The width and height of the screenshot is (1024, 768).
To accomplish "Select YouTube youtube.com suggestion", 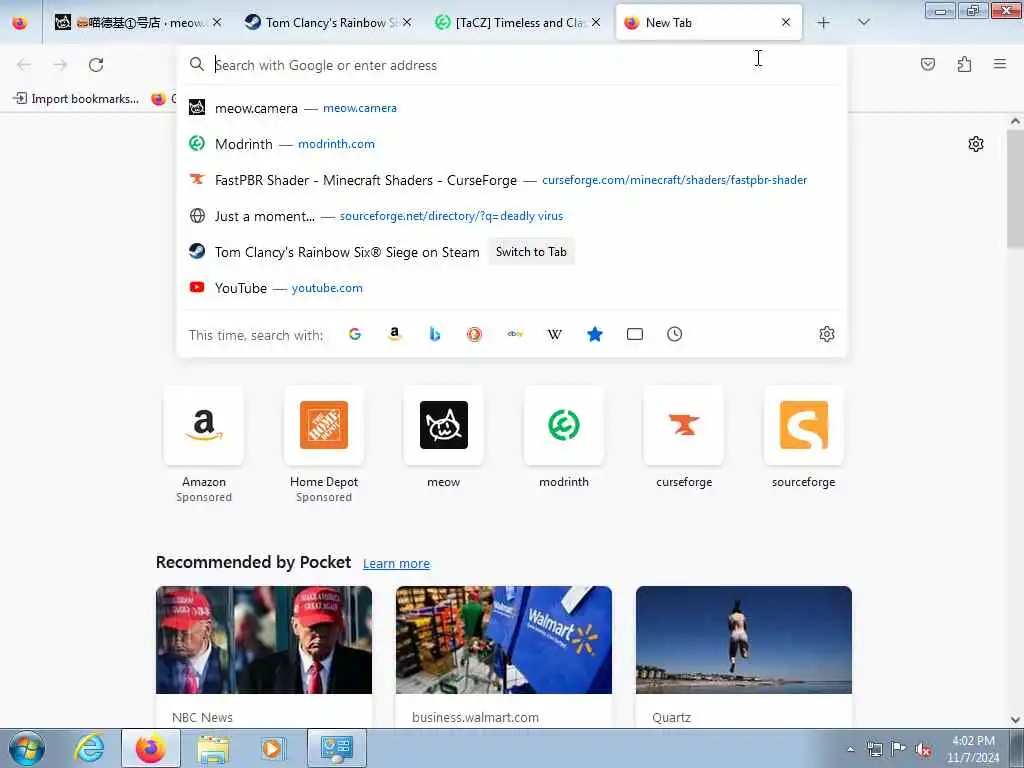I will pyautogui.click(x=512, y=288).
